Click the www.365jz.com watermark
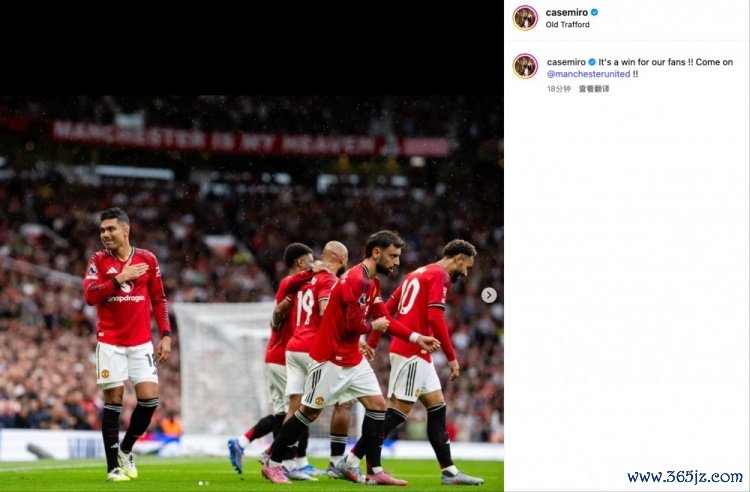The height and width of the screenshot is (492, 750). click(x=685, y=477)
